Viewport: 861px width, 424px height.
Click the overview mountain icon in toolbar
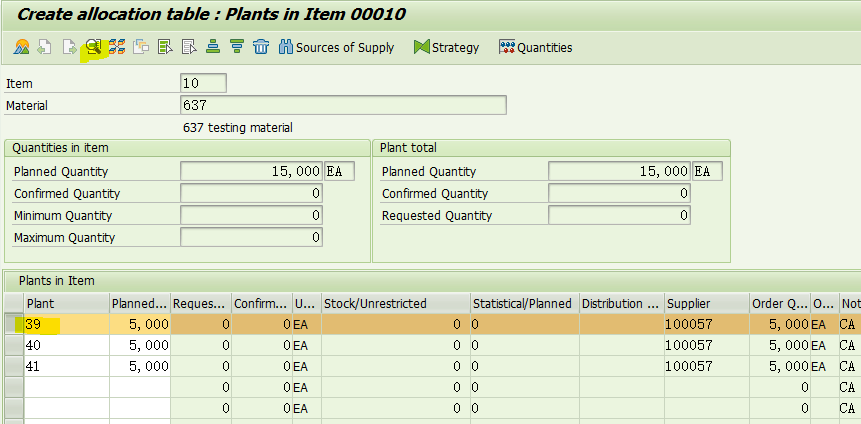coord(21,47)
